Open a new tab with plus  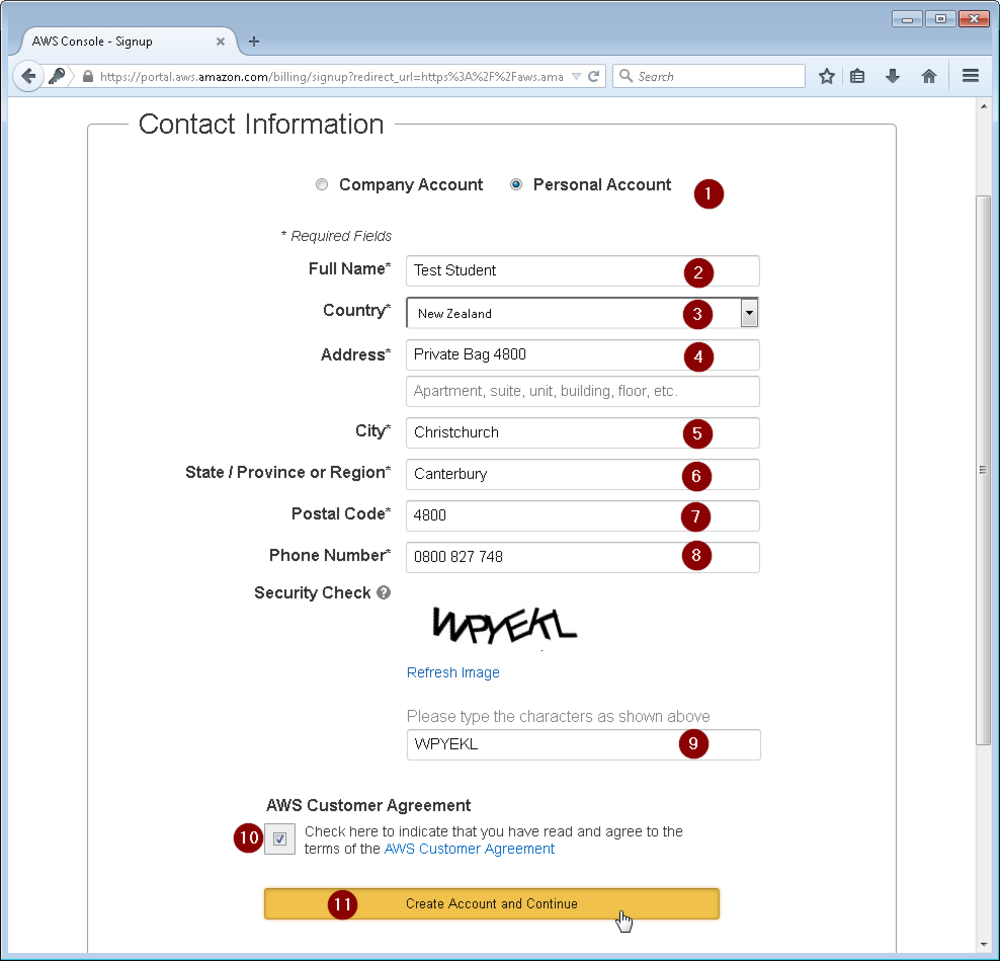point(254,41)
